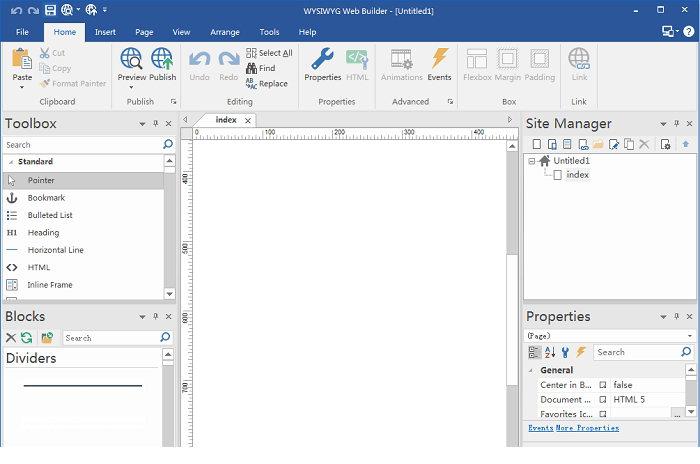
Task: Pin the Site Manager panel
Action: point(676,124)
